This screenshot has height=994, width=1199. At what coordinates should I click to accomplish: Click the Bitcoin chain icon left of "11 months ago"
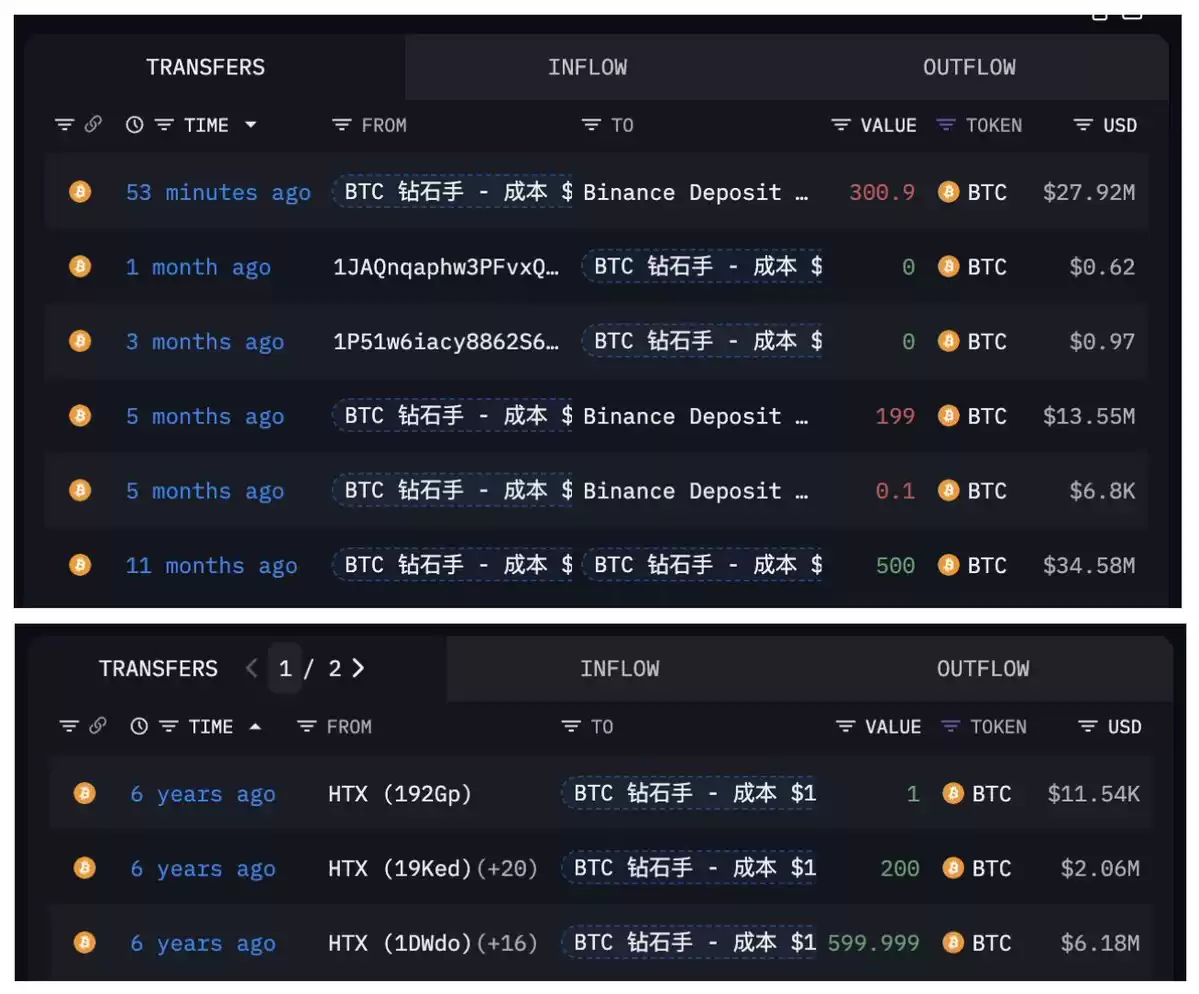[x=80, y=565]
